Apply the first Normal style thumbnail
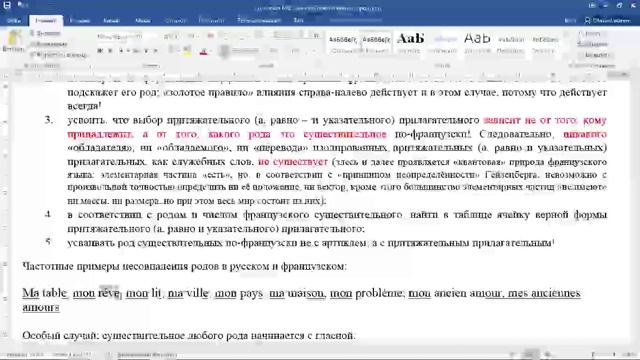640x360 pixels. (343, 43)
